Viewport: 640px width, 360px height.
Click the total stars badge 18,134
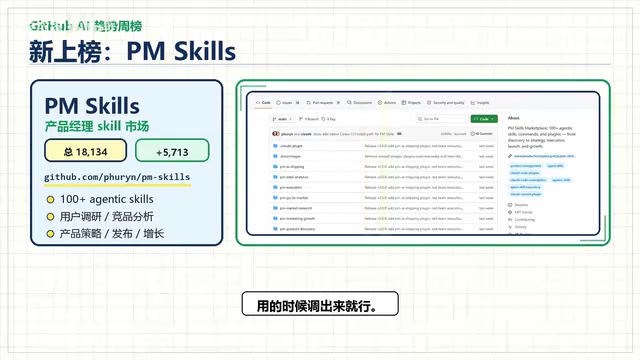point(85,150)
